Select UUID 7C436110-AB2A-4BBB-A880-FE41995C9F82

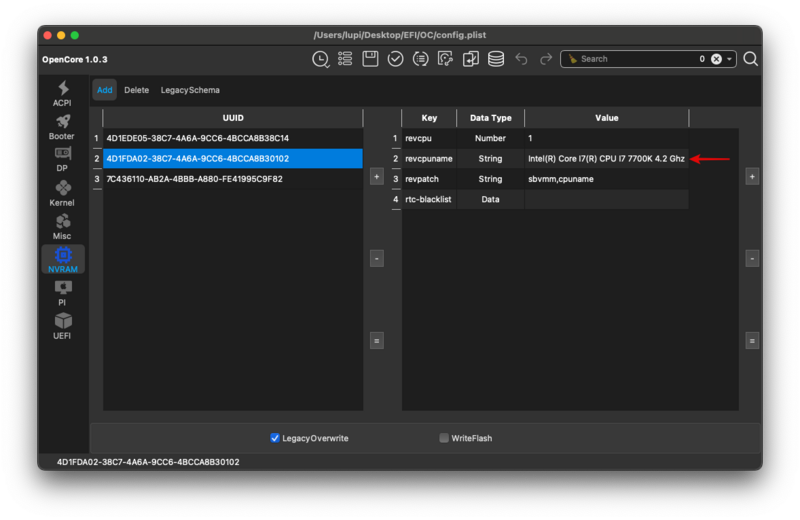pyautogui.click(x=233, y=179)
